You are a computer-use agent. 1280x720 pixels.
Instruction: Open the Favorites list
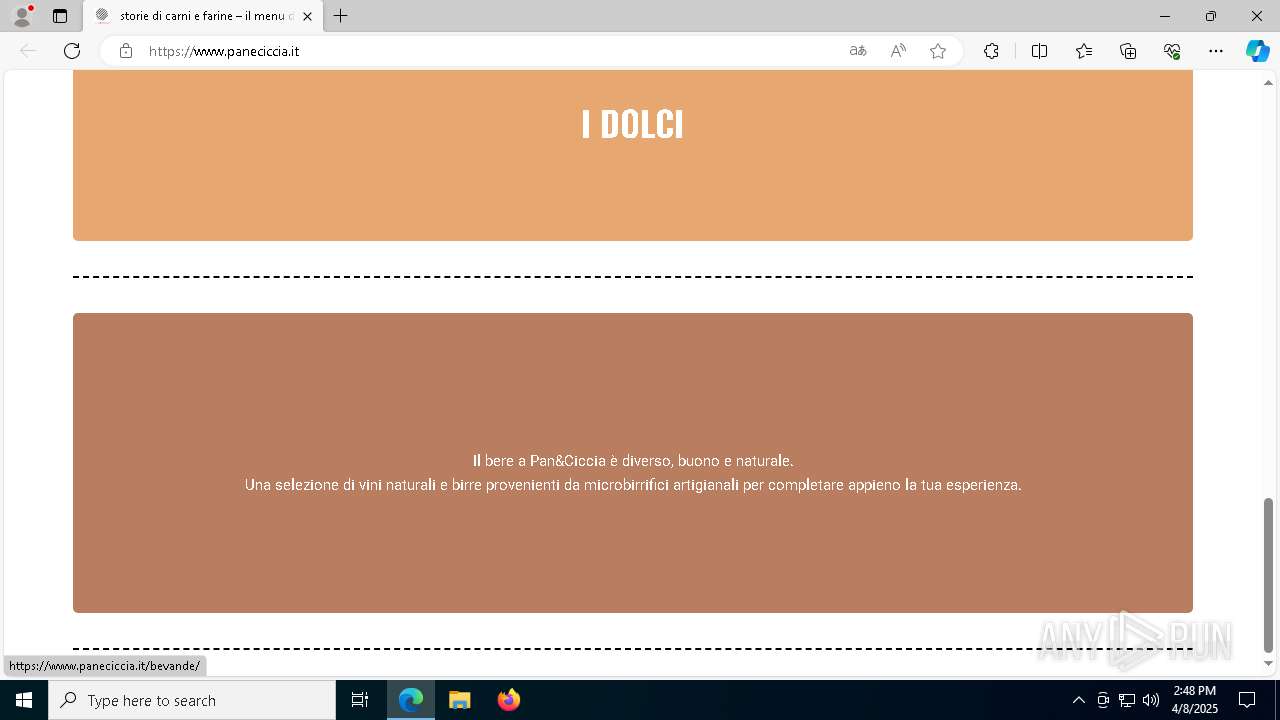pos(1084,51)
